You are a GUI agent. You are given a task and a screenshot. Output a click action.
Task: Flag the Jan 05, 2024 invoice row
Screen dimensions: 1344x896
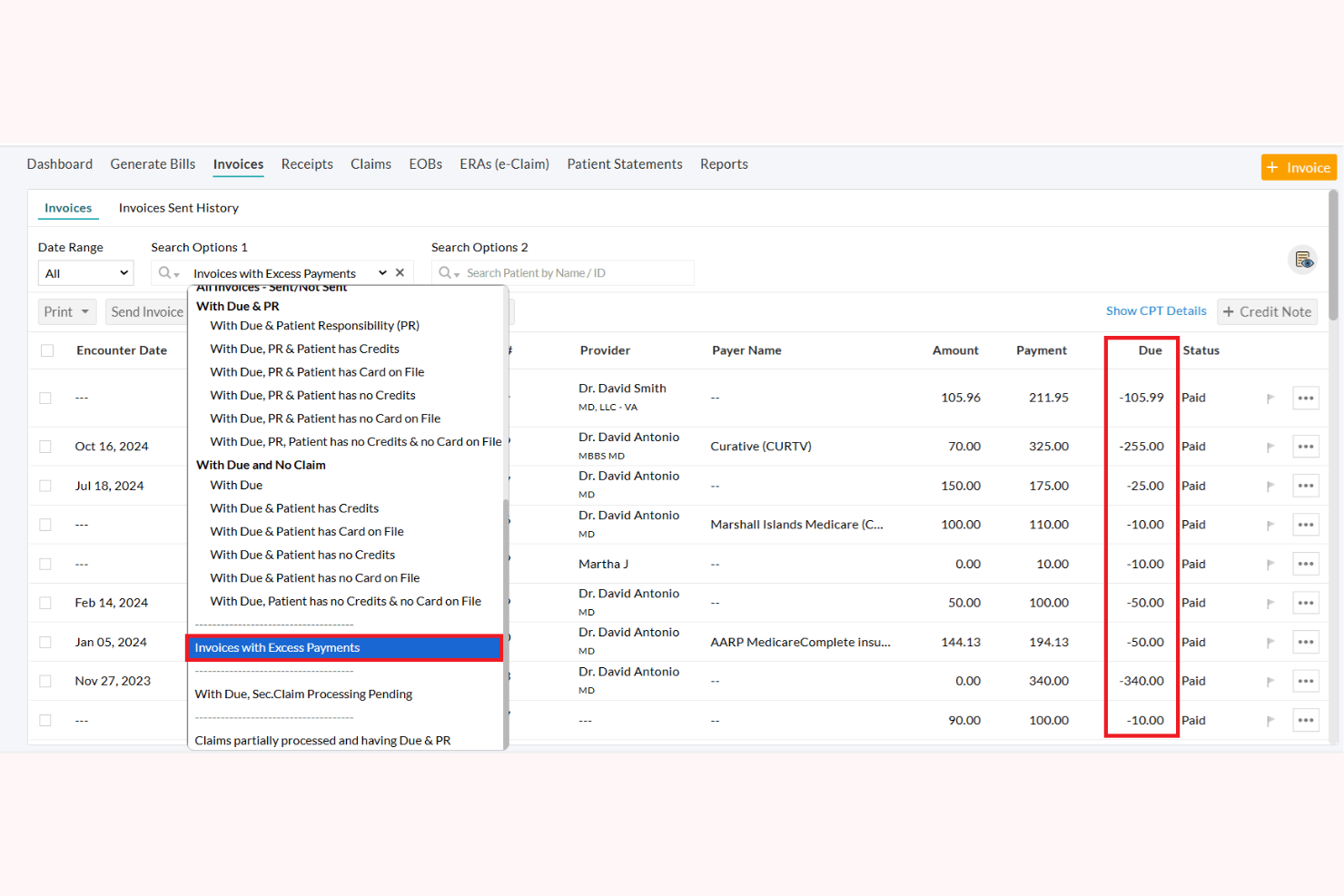tap(1270, 642)
